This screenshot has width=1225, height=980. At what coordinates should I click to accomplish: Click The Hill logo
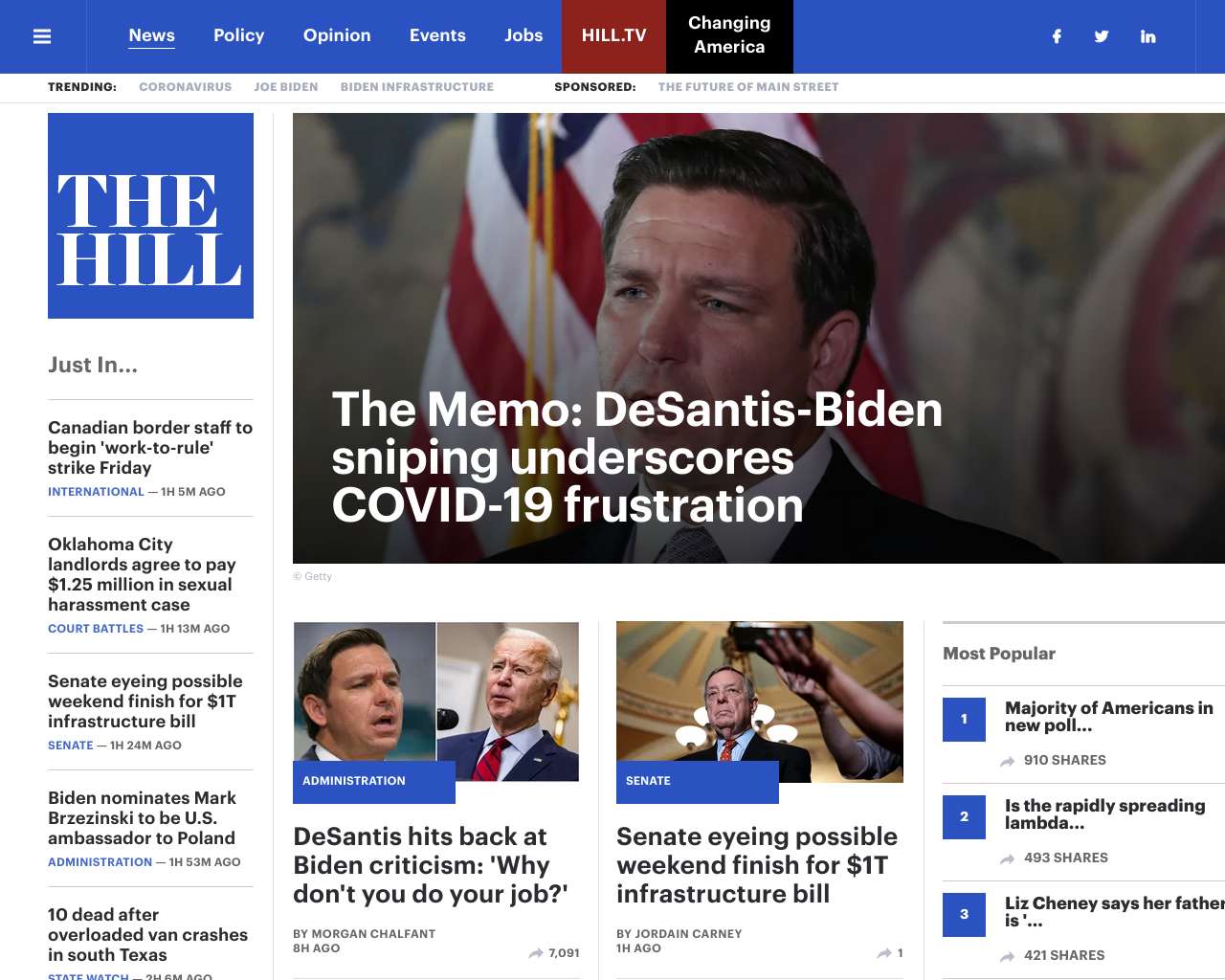[x=150, y=215]
